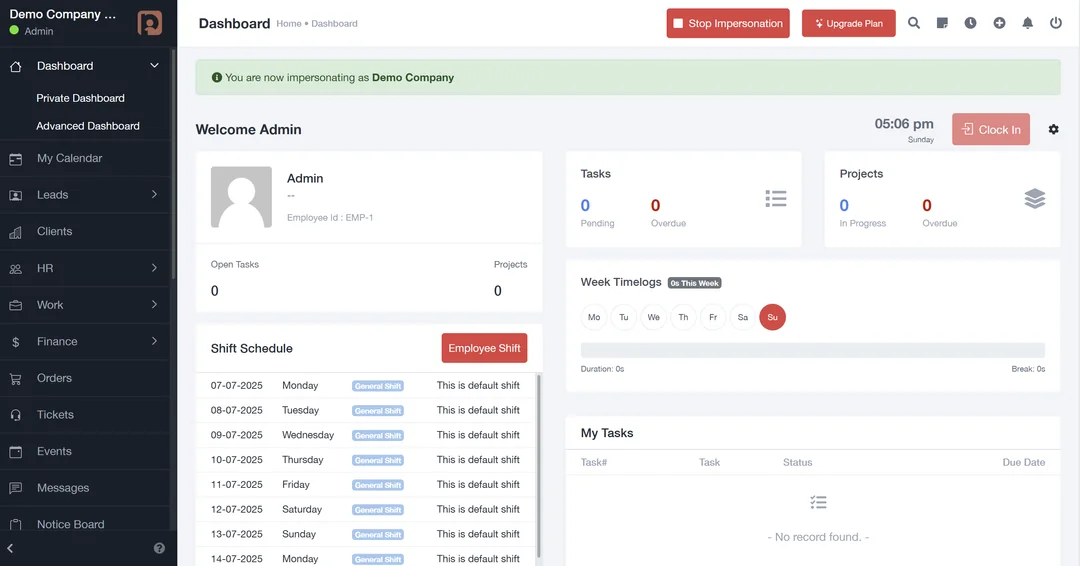The height and width of the screenshot is (566, 1080).
Task: Click the Admin profile avatar
Action: (x=241, y=197)
